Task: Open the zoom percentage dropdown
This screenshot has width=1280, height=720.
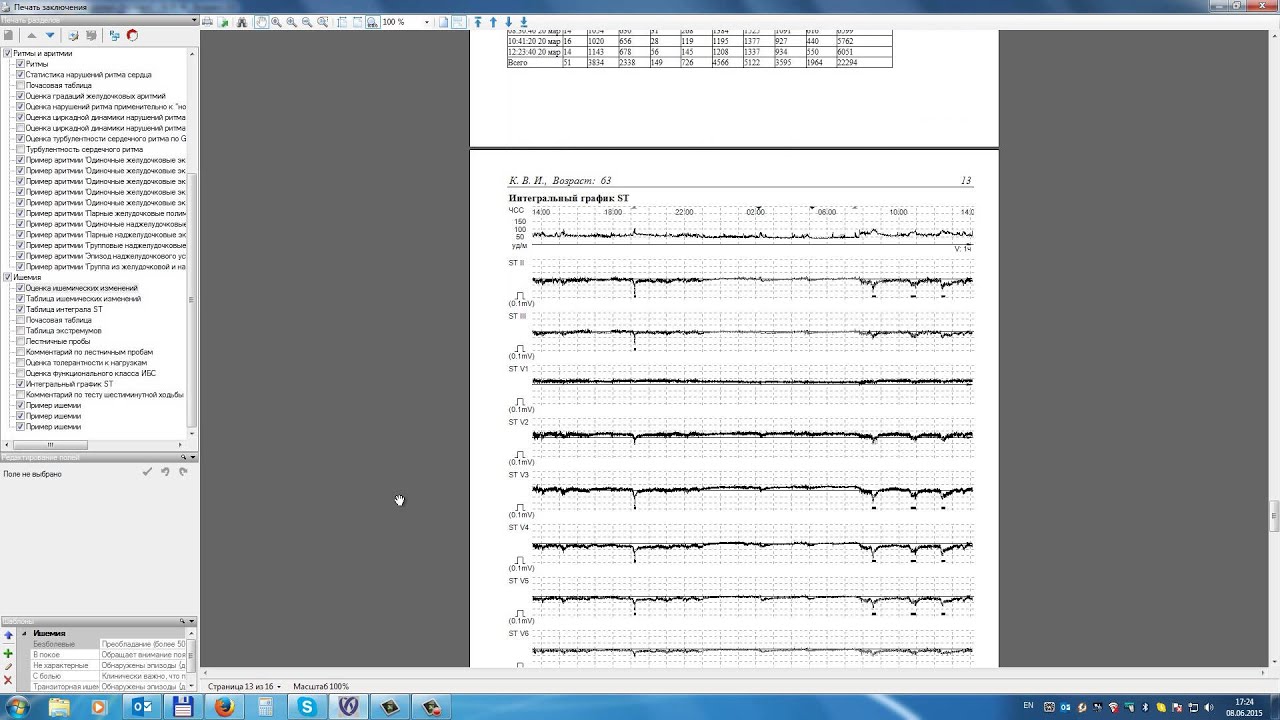Action: (427, 22)
